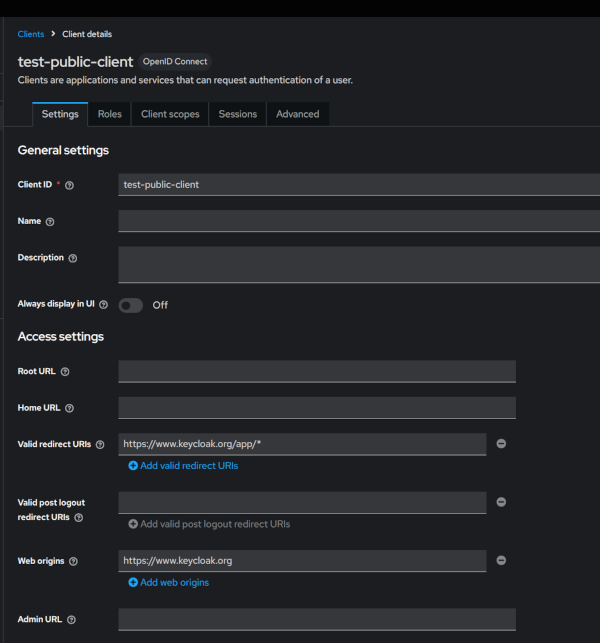The width and height of the screenshot is (600, 643).
Task: Show help for Web origins
Action: pos(73,561)
